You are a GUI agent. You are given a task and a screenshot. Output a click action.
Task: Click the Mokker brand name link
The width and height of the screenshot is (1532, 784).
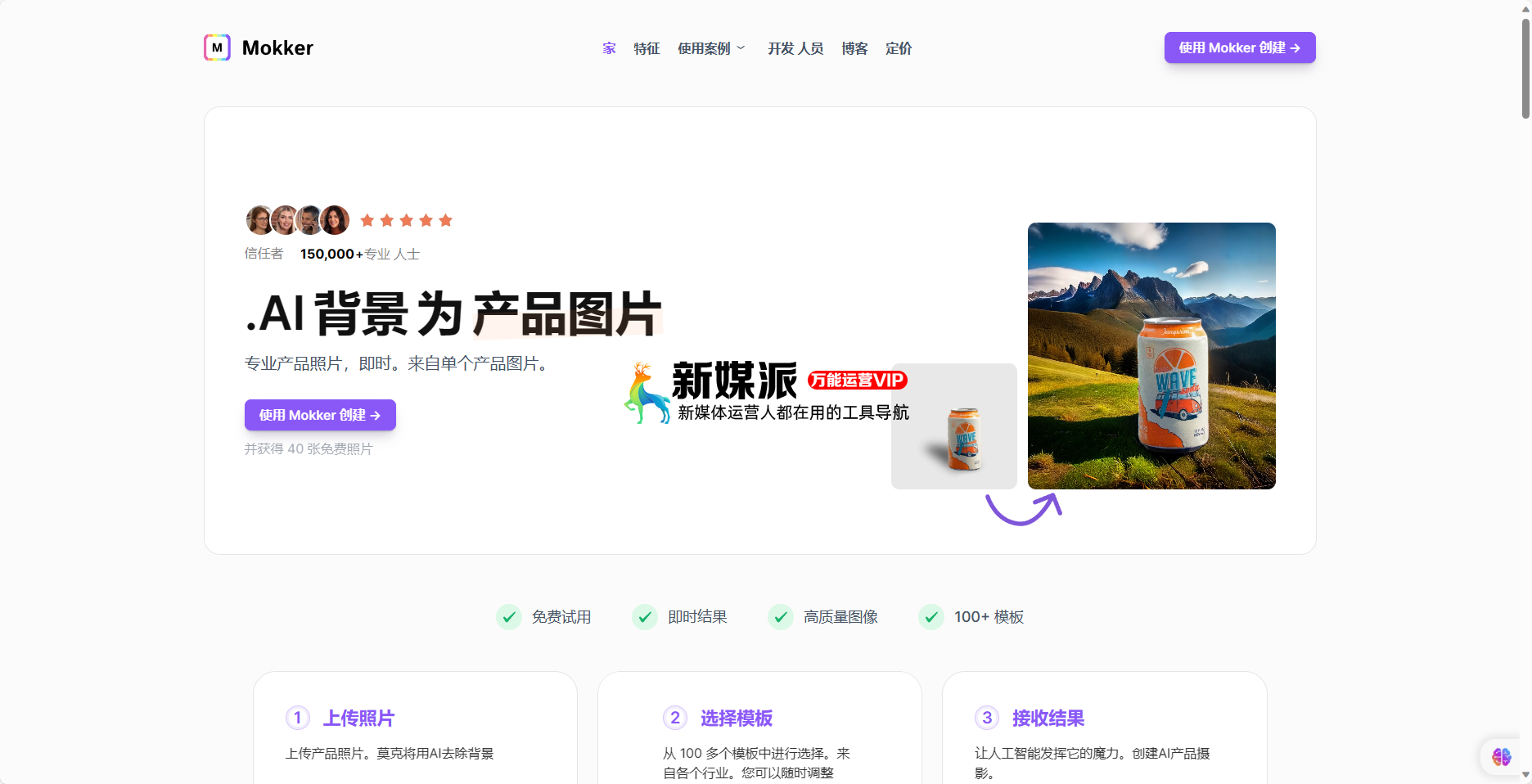pyautogui.click(x=277, y=48)
